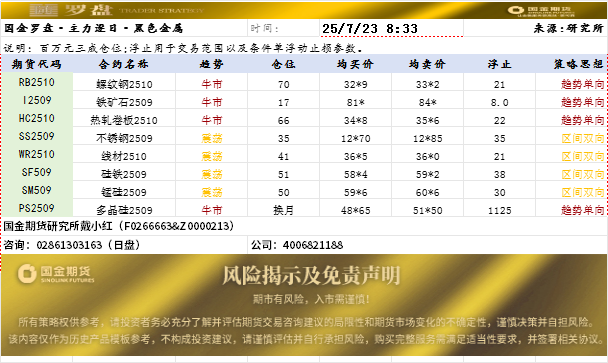This screenshot has height=363, width=608.
Task: Click 换月 cell in PS2509 row
Action: (x=283, y=210)
